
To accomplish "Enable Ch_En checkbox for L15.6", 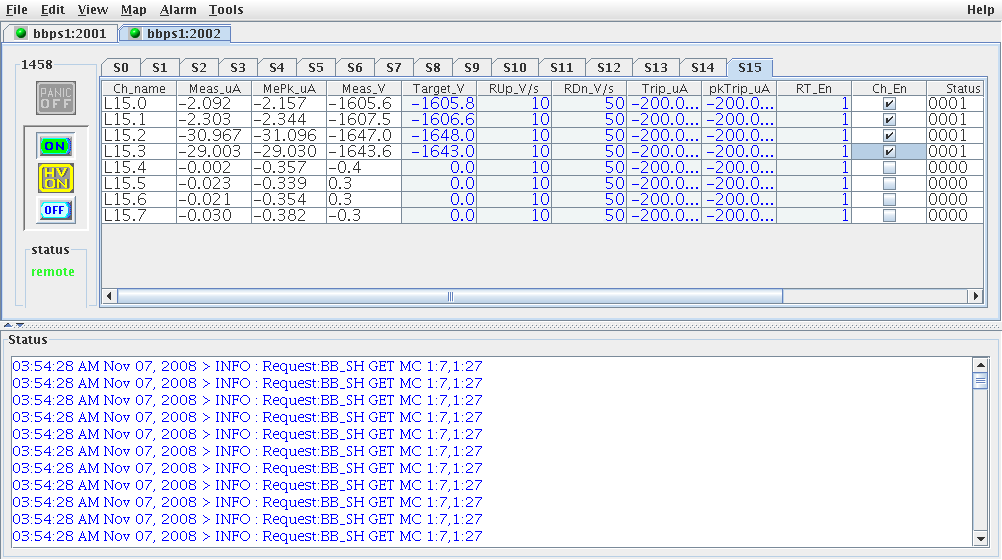I will (889, 199).
